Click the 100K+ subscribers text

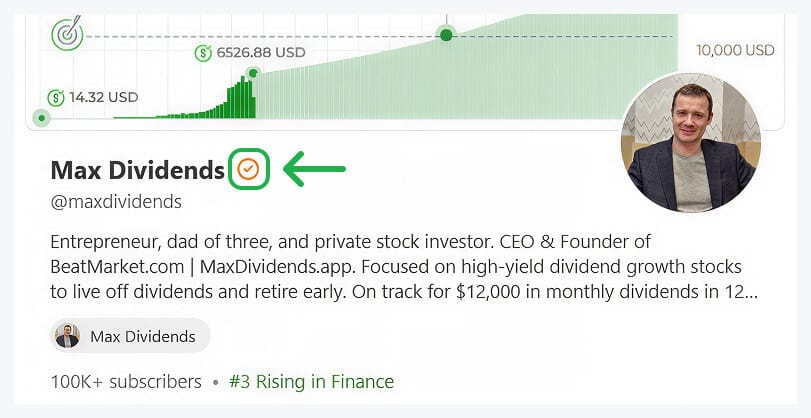126,382
